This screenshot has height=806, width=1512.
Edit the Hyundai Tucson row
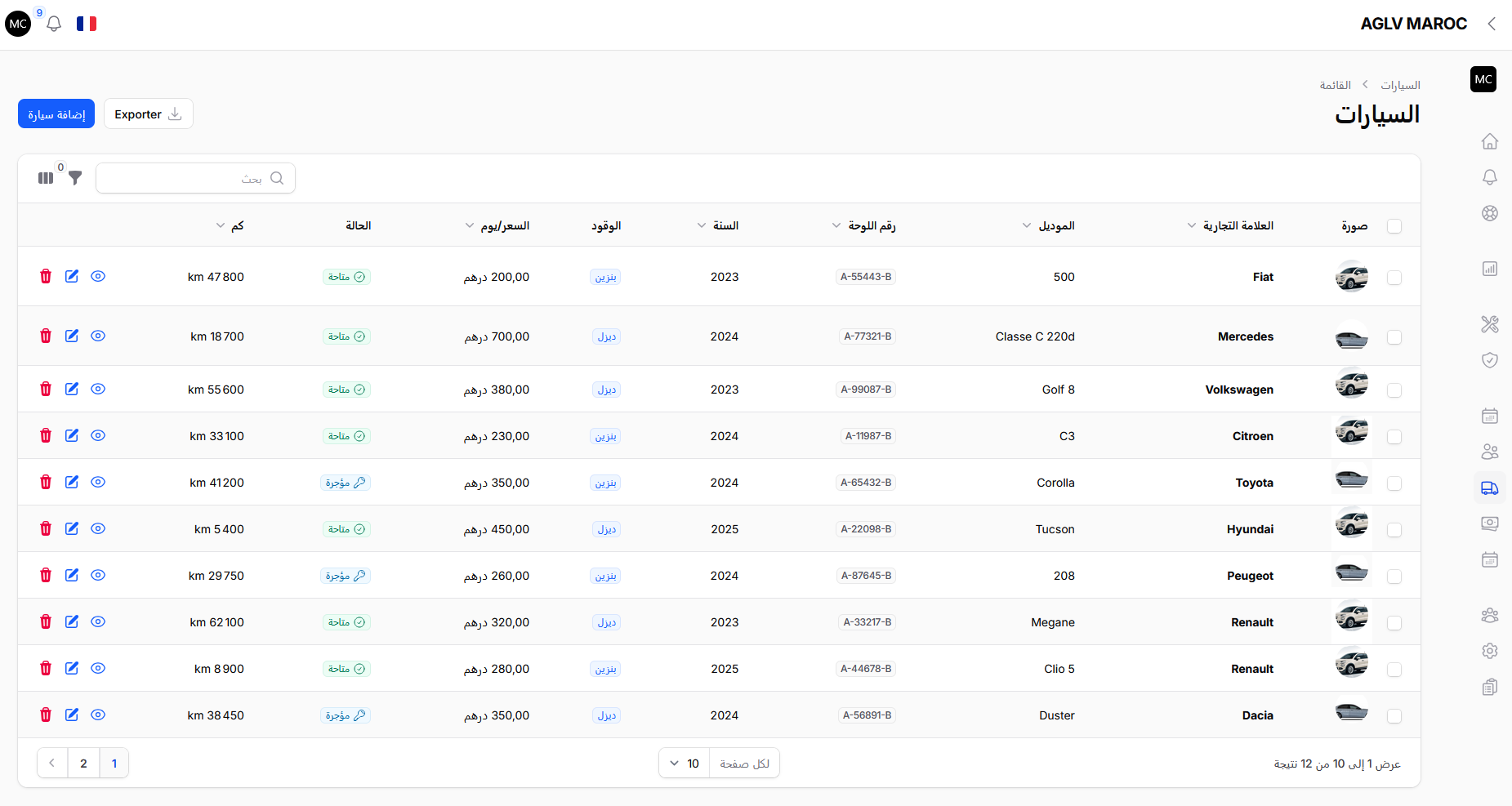(72, 528)
